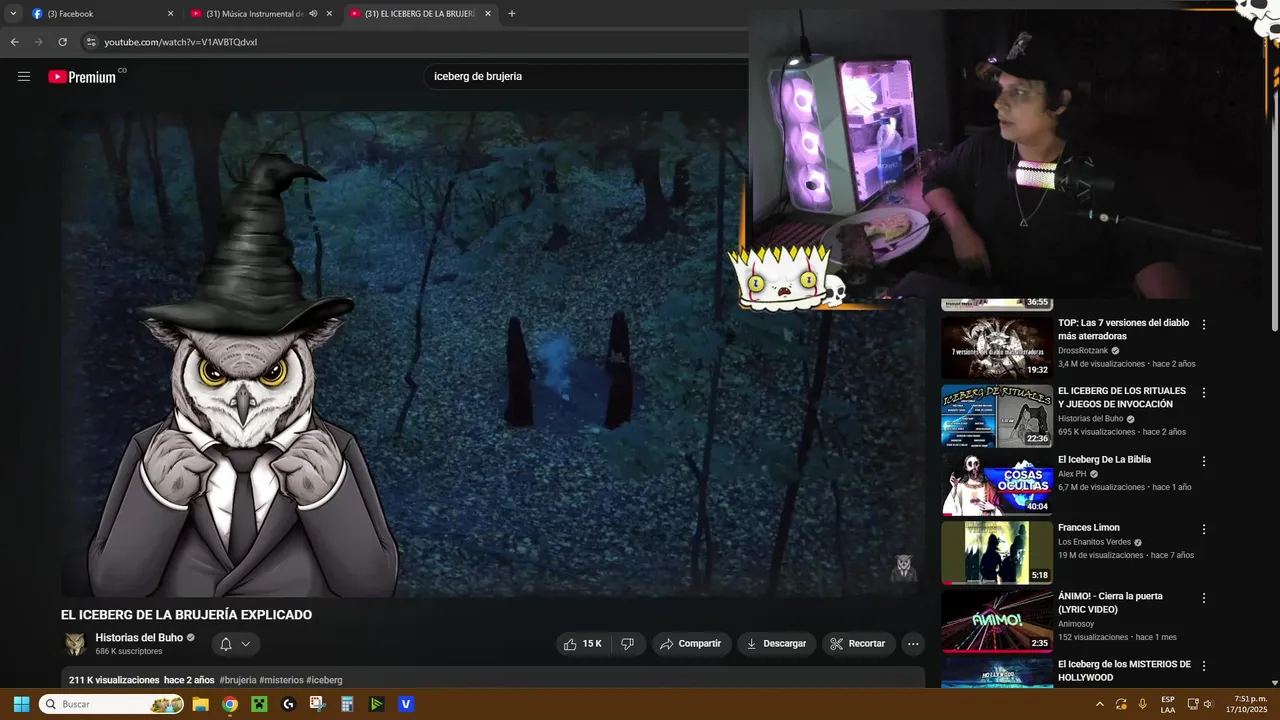Click the #misterios hashtag
Image resolution: width=1280 pixels, height=720 pixels.
pyautogui.click(x=281, y=680)
